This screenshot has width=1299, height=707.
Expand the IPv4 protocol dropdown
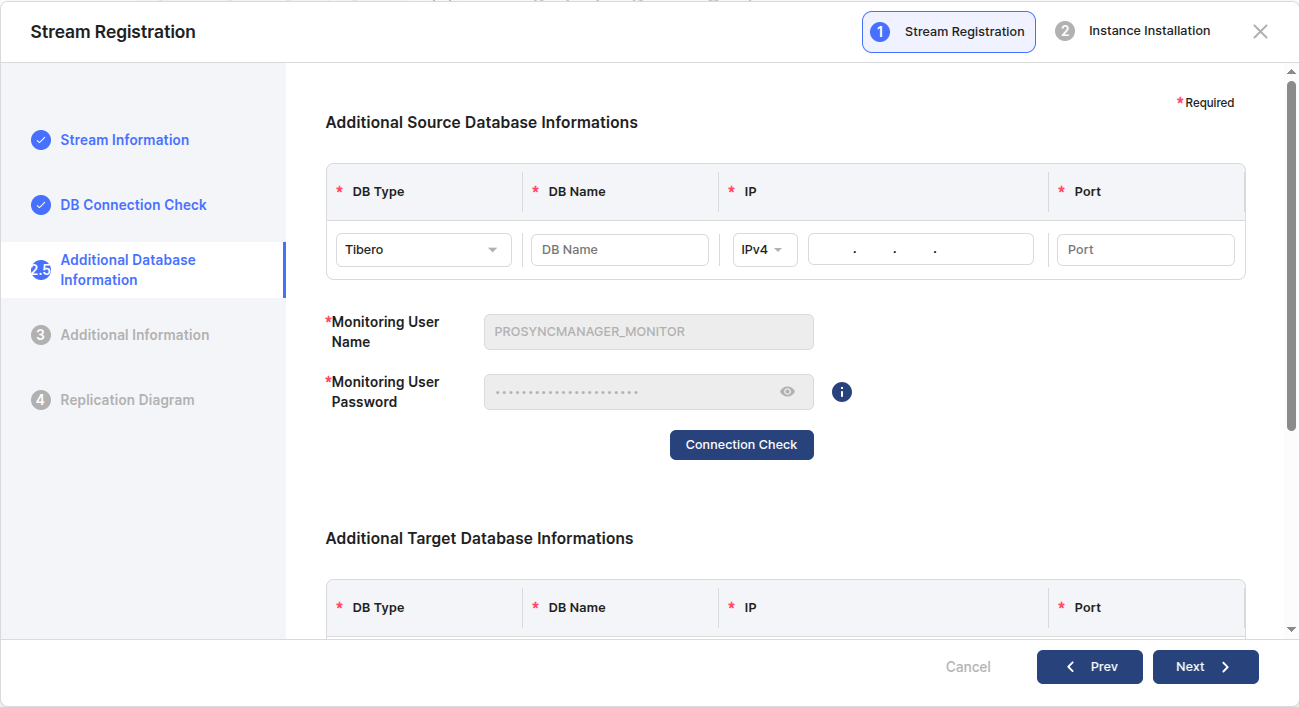(x=765, y=250)
